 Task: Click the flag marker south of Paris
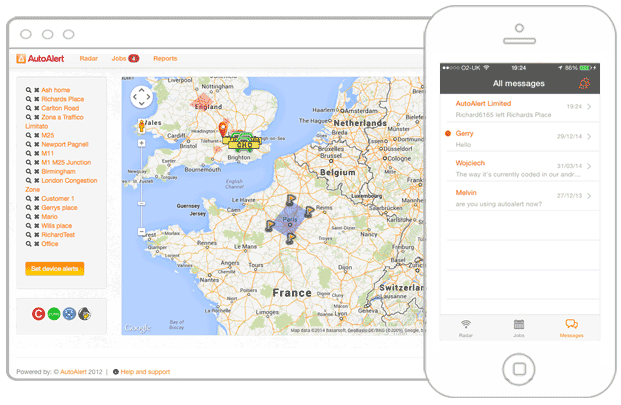[291, 238]
